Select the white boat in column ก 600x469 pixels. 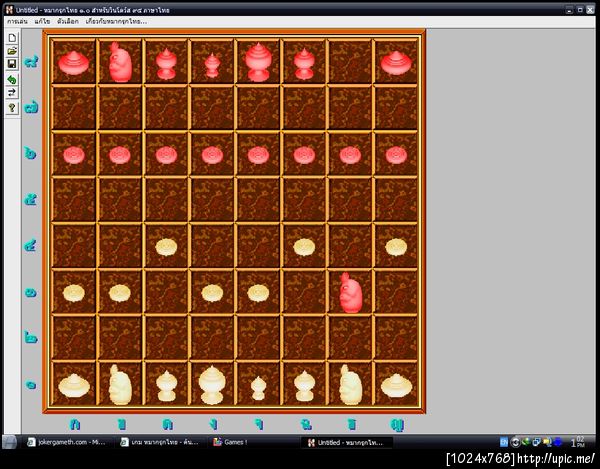tap(74, 385)
